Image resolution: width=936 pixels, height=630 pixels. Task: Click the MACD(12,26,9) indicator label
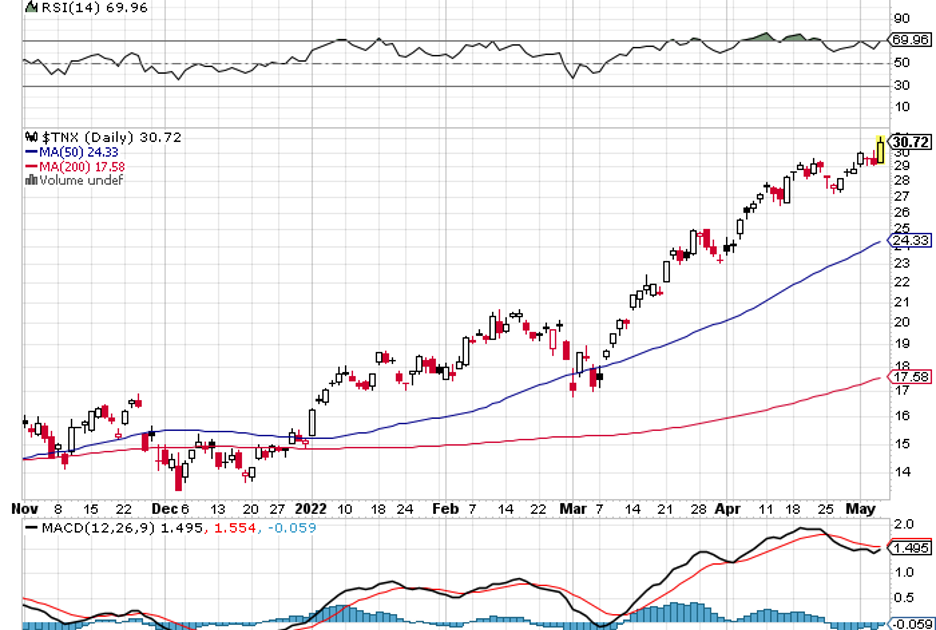click(92, 526)
